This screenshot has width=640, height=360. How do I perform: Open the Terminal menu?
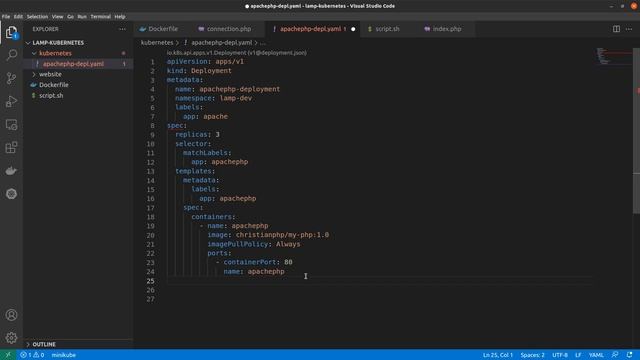point(101,17)
